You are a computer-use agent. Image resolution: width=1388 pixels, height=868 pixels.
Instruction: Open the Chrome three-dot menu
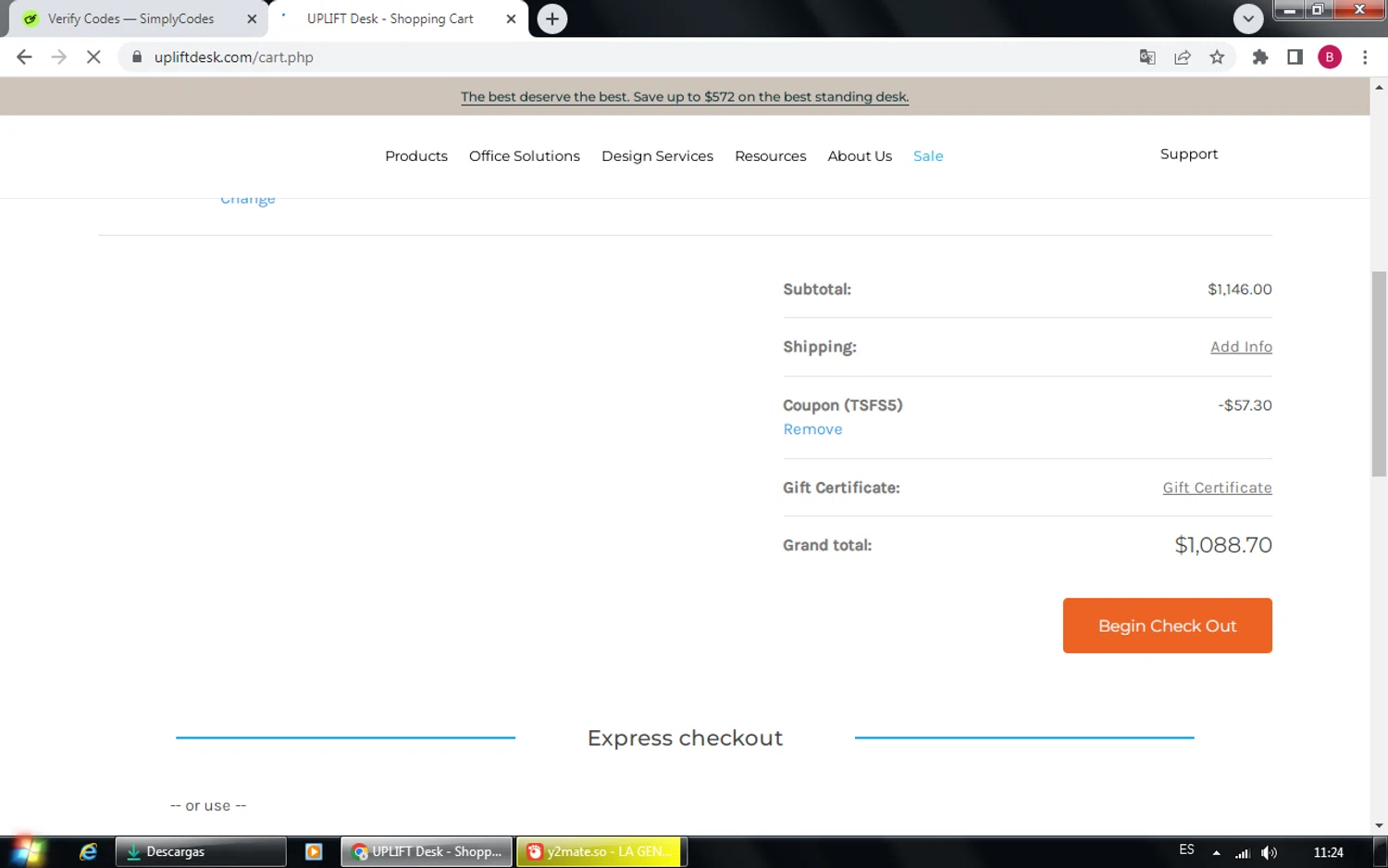pyautogui.click(x=1365, y=57)
